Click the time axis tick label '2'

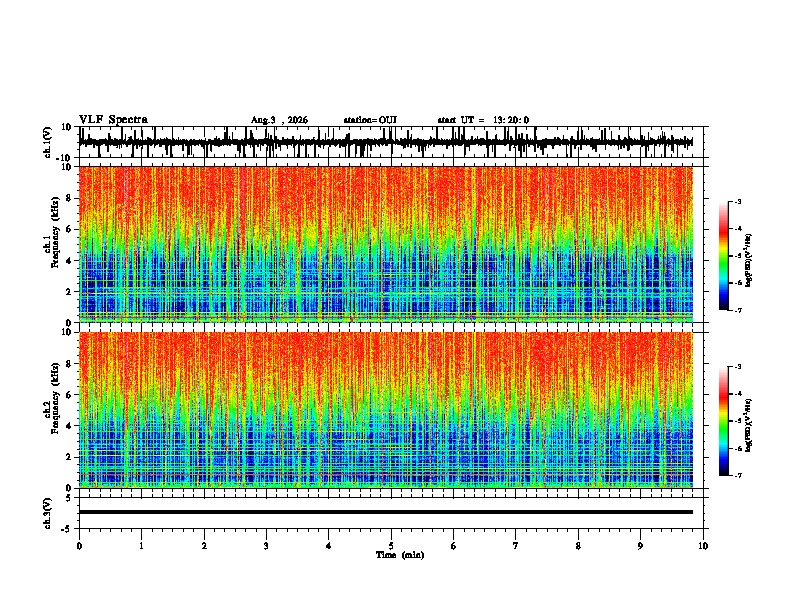(204, 546)
